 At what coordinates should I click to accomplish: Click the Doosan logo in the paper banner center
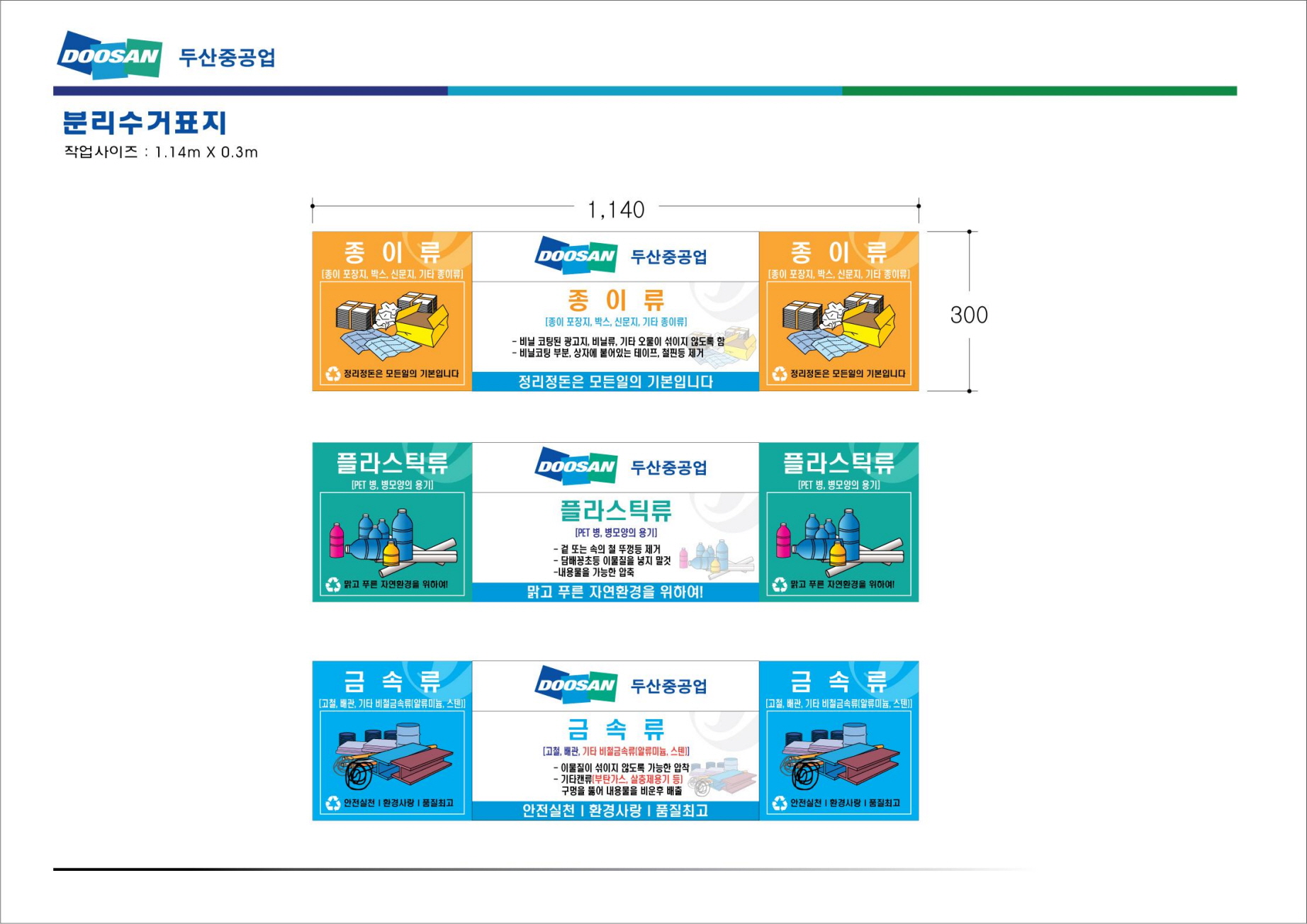pyautogui.click(x=576, y=255)
